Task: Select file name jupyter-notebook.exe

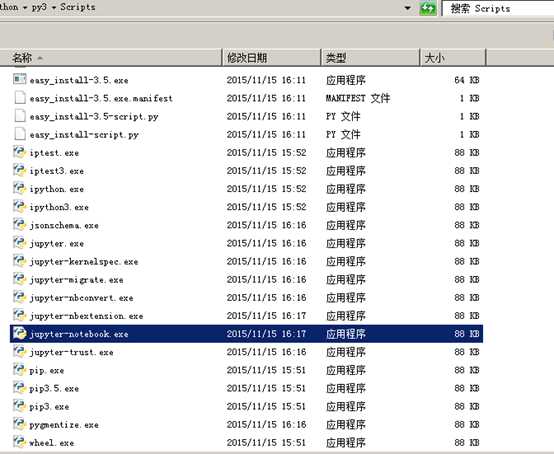Action: click(x=79, y=334)
